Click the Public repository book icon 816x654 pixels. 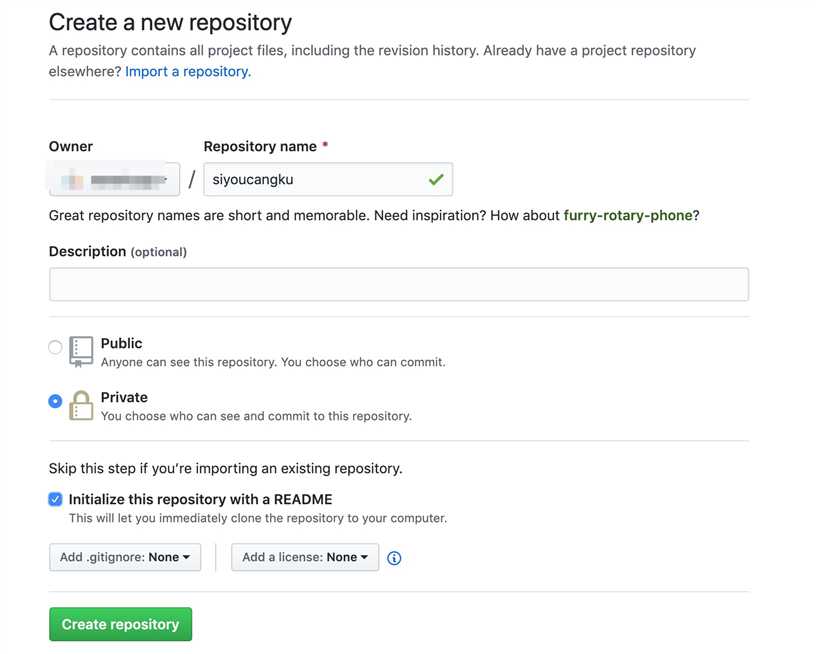click(x=81, y=352)
